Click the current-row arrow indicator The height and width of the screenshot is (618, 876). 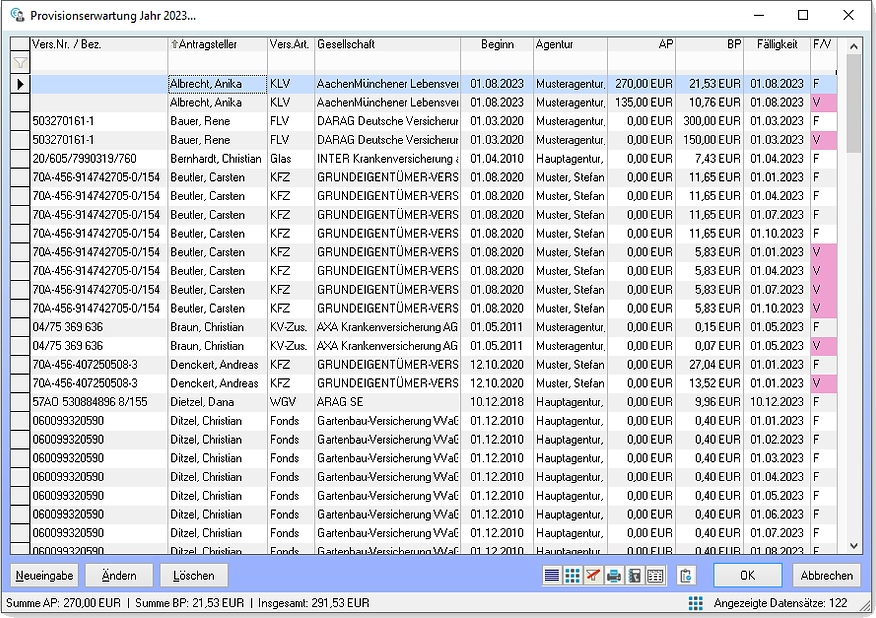tap(20, 84)
